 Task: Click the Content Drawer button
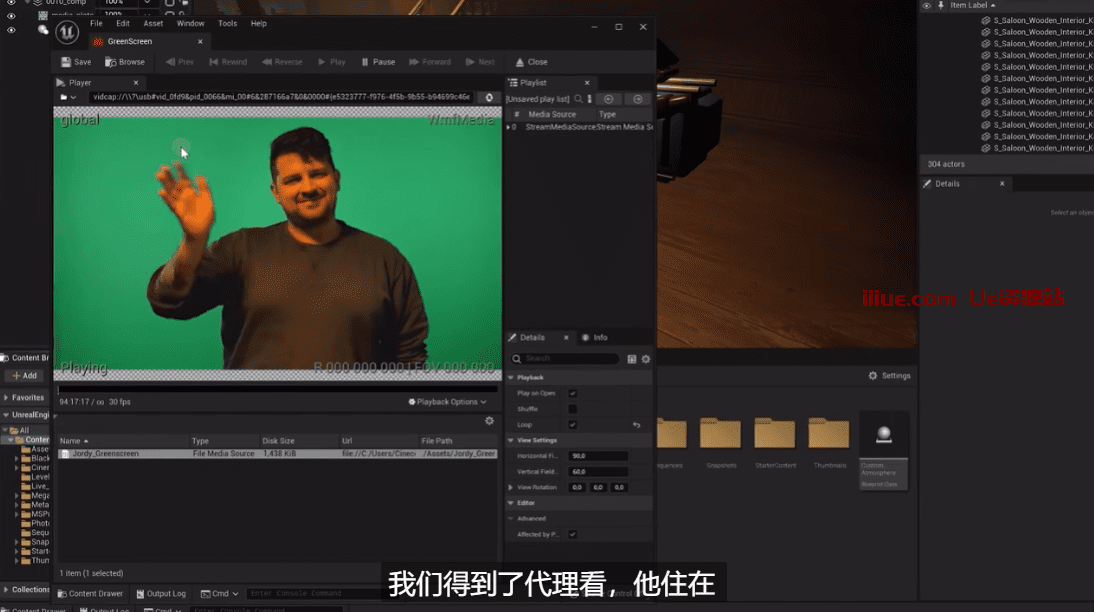coord(90,594)
